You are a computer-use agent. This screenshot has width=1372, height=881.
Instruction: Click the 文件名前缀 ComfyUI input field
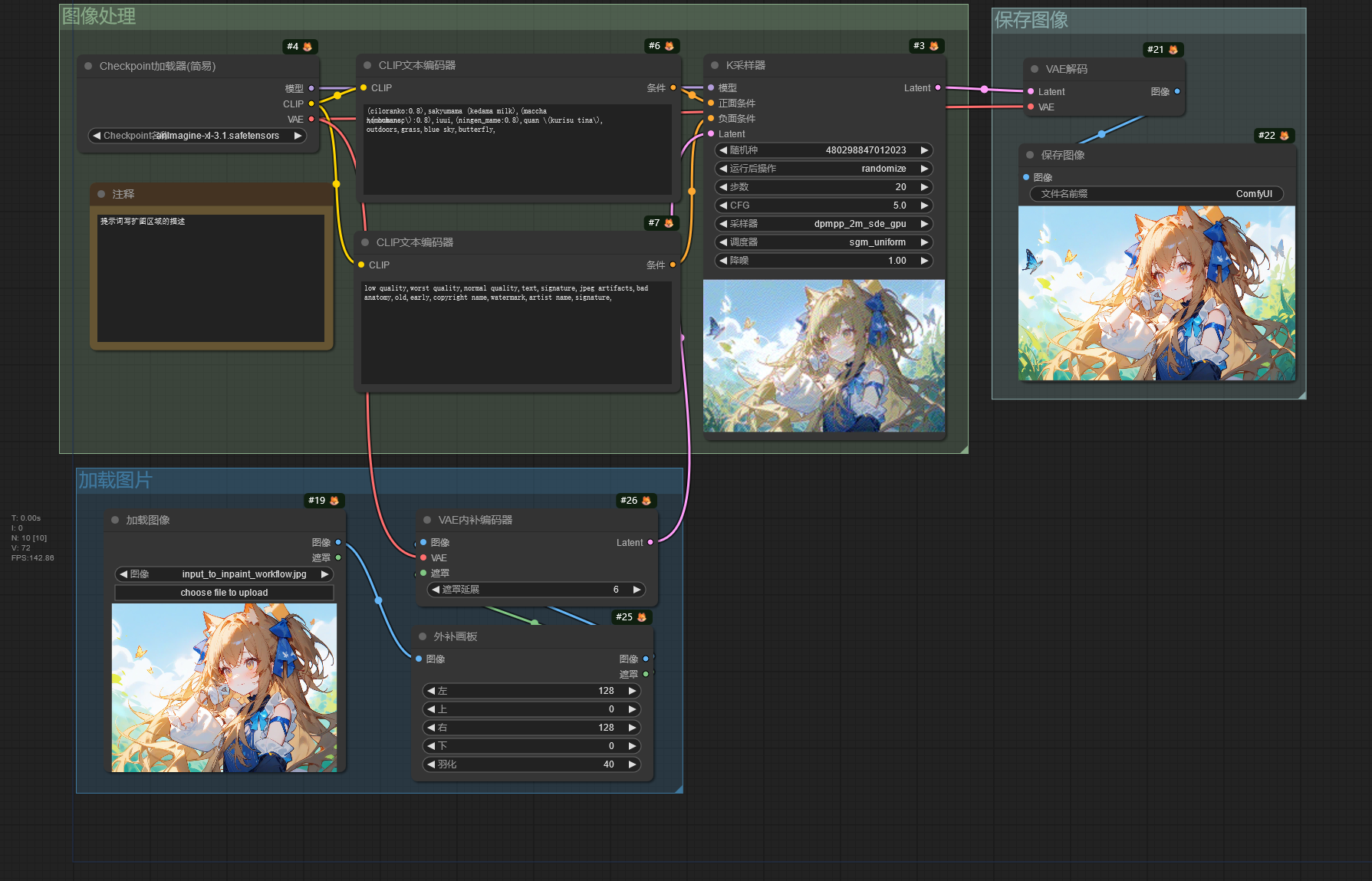(1156, 194)
